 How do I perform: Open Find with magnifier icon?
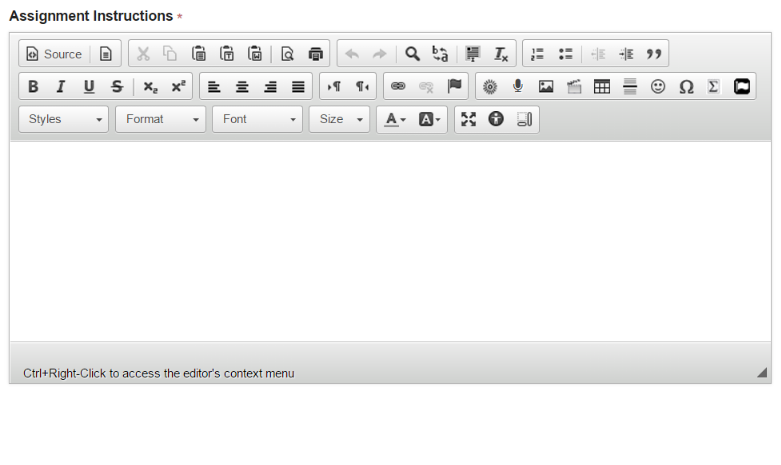click(412, 54)
